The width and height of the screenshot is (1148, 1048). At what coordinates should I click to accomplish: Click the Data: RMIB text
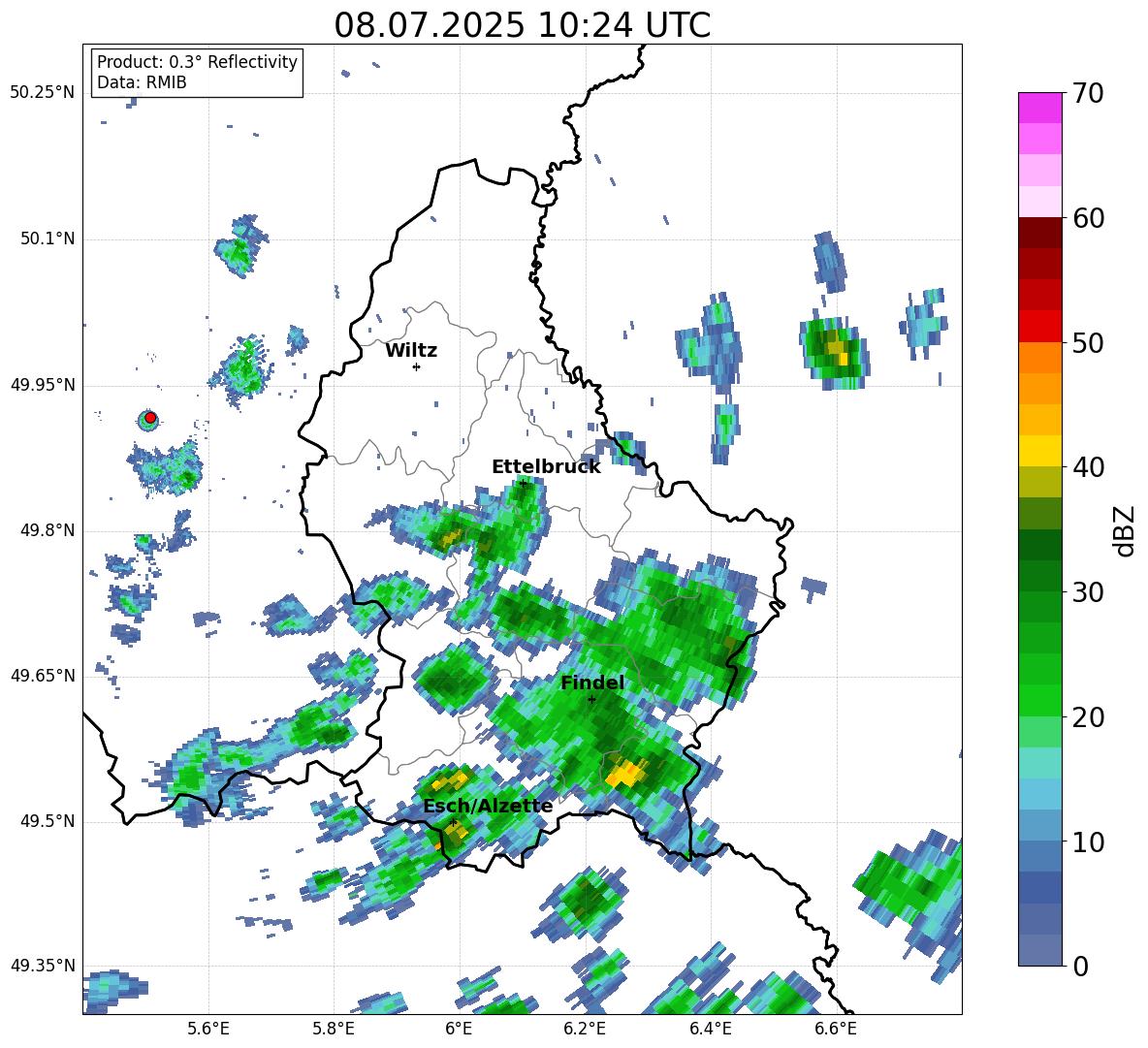(x=142, y=82)
